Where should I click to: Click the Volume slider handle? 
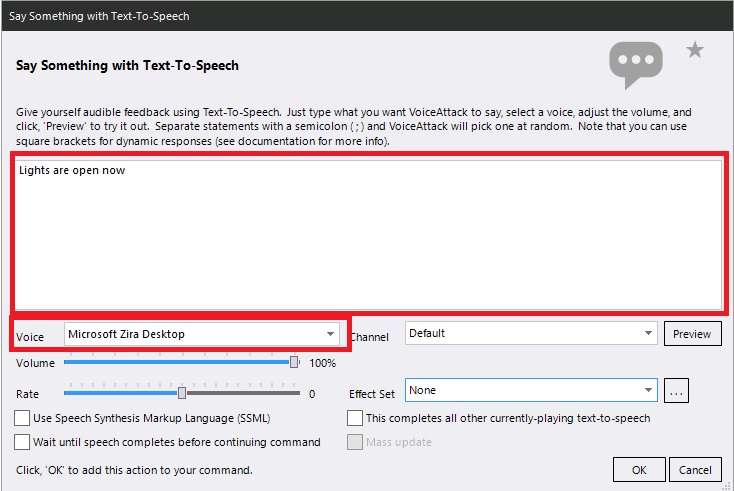pos(294,362)
